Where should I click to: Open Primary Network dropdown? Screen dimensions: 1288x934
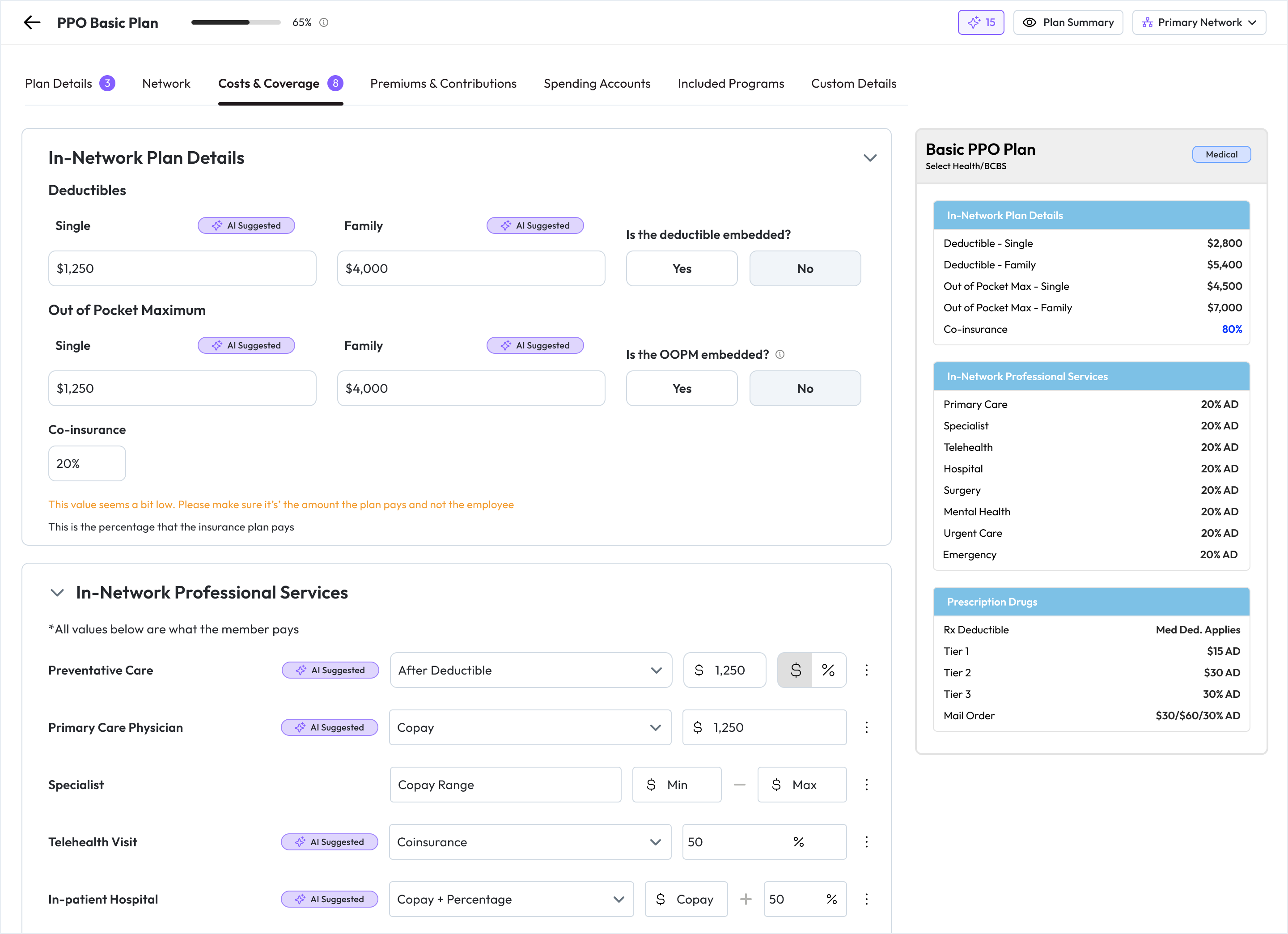1199,23
